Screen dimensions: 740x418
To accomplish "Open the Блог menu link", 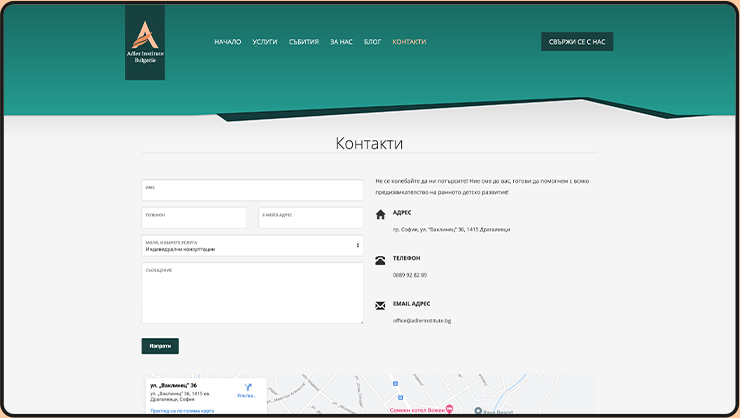I will [x=372, y=42].
